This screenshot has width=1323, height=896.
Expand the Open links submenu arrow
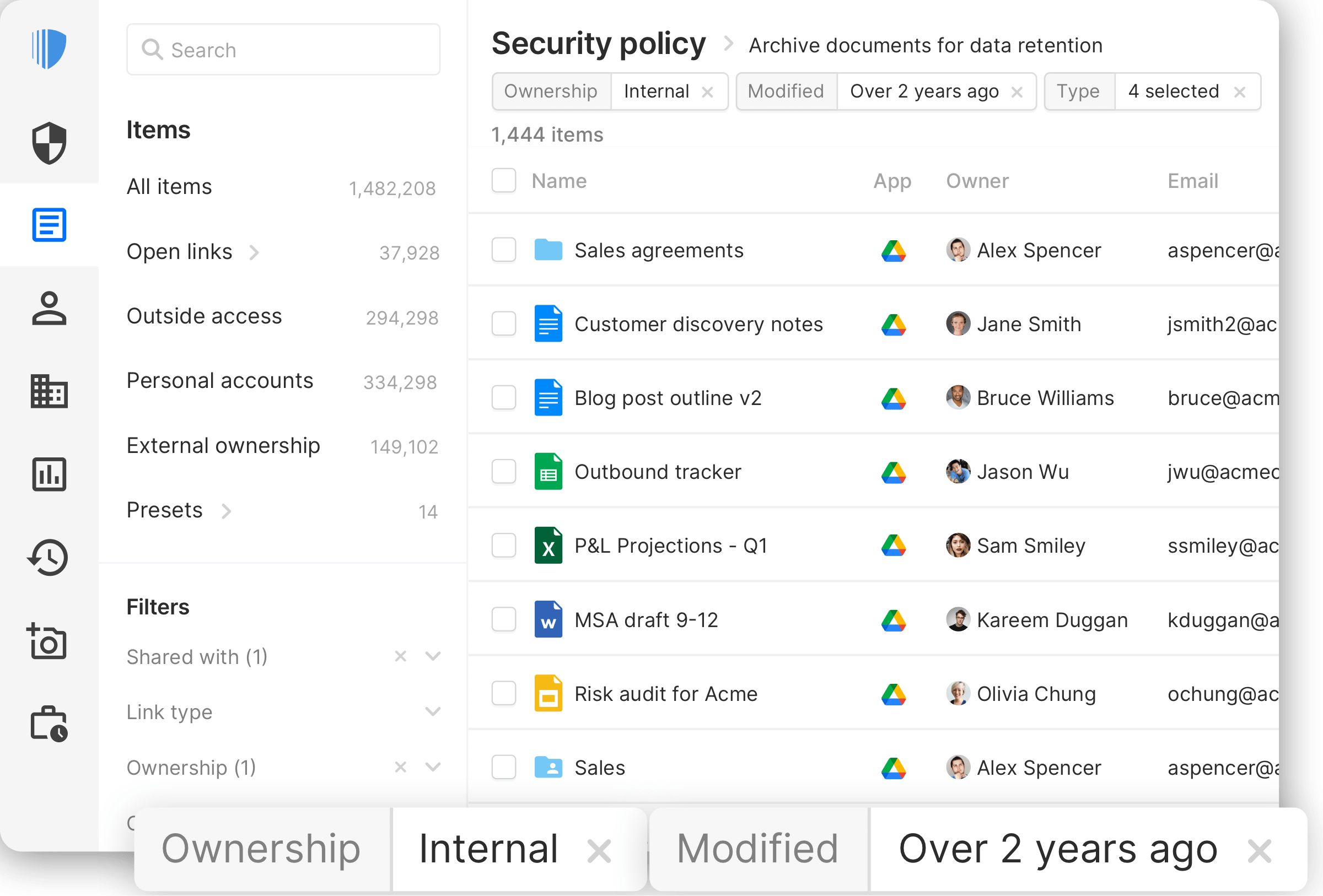coord(254,252)
